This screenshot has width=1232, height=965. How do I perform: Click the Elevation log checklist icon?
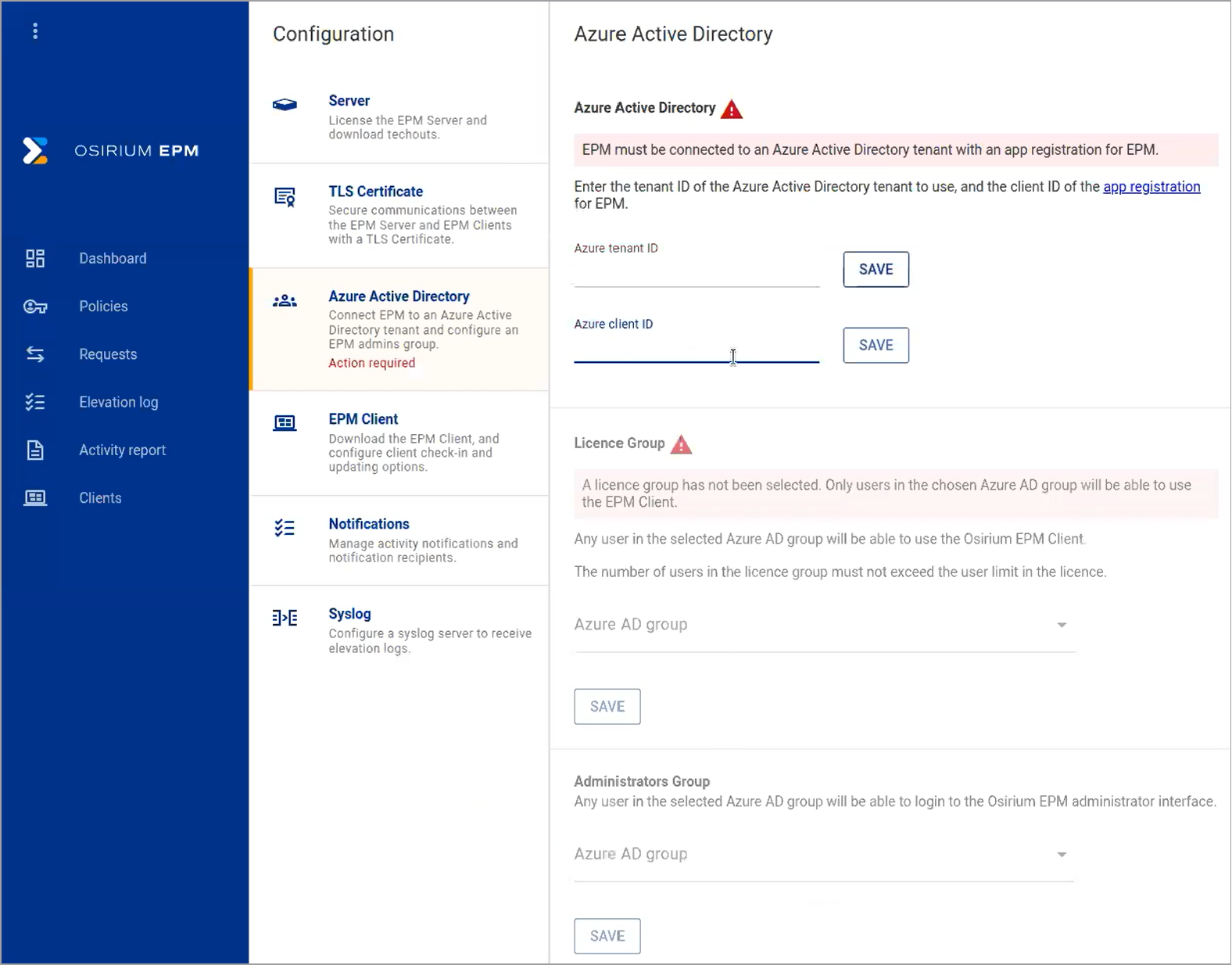(x=35, y=402)
